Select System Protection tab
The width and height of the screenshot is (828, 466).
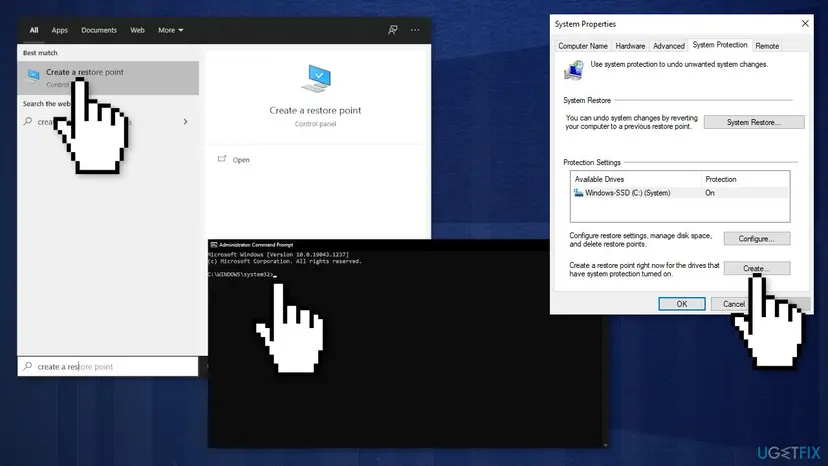(x=720, y=45)
